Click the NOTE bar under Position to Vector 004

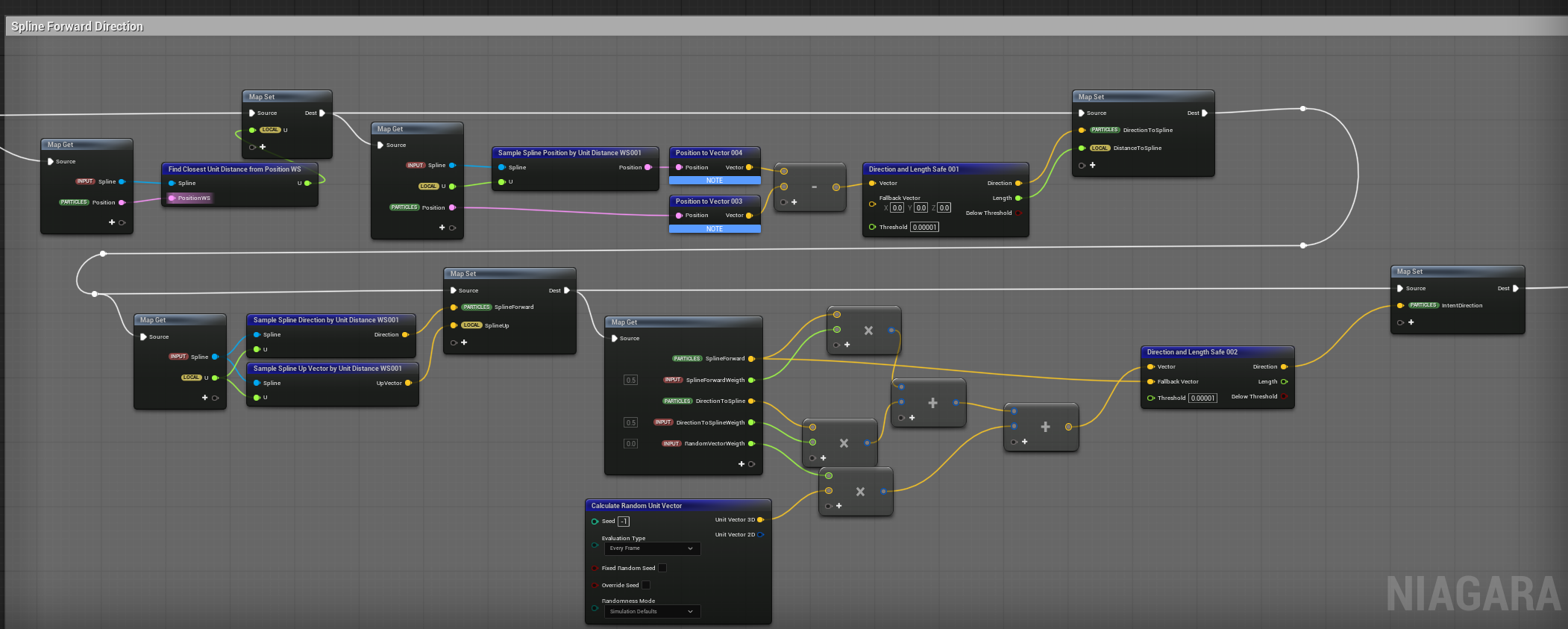pos(715,181)
